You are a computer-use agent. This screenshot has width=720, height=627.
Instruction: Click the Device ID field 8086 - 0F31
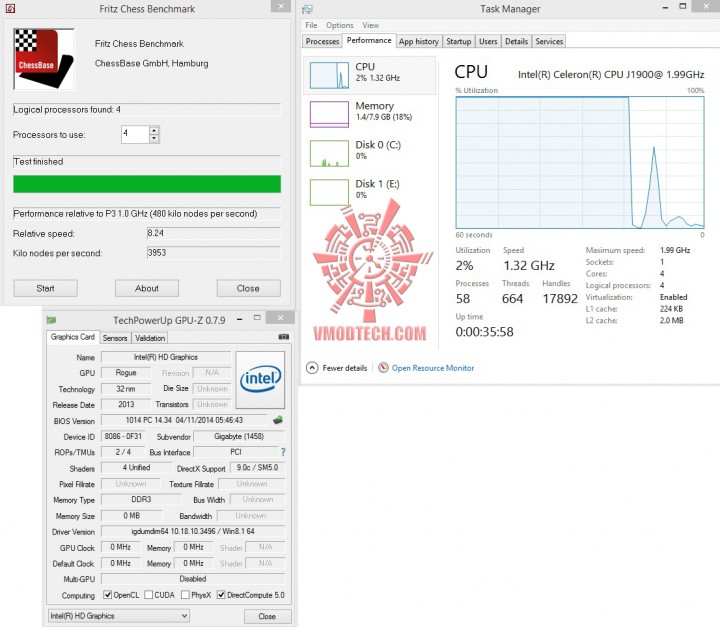tap(123, 436)
